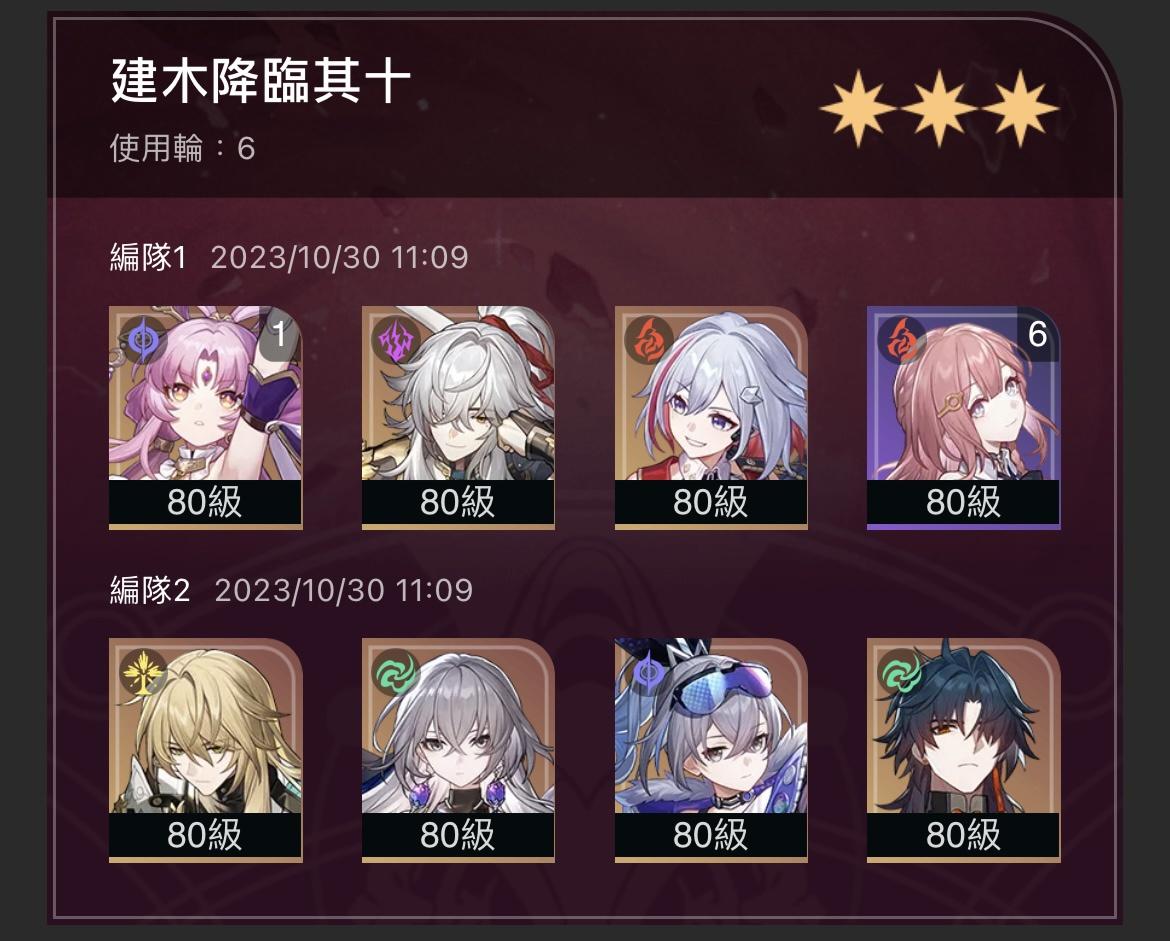Select the pink-haired character portrait in 編隊1

tap(205, 417)
